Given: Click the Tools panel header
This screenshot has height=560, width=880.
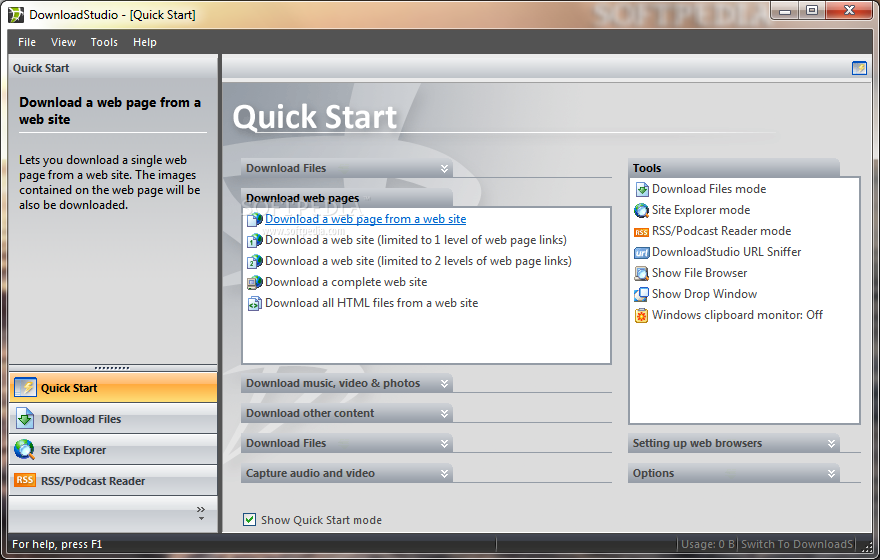Looking at the screenshot, I should coord(734,168).
